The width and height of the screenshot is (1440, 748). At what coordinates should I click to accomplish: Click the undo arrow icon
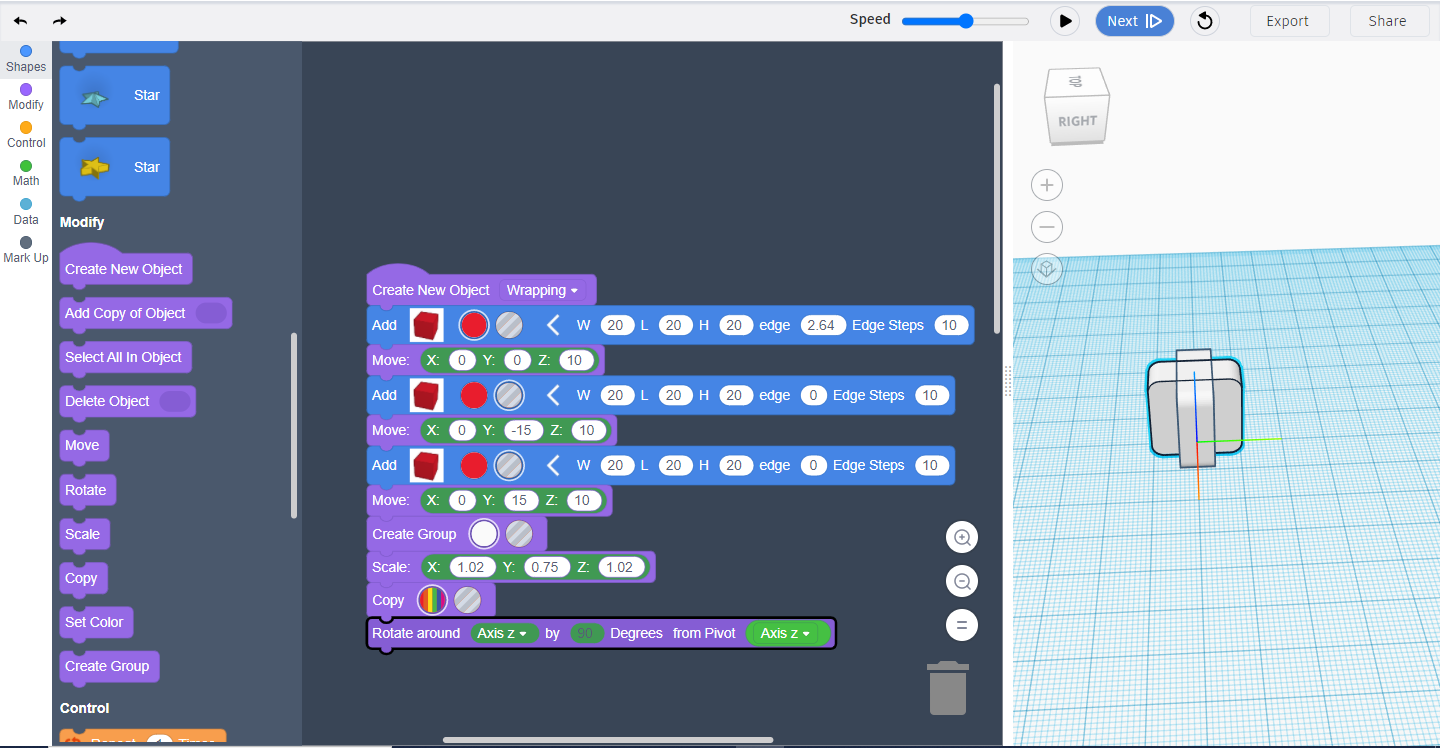tap(20, 21)
